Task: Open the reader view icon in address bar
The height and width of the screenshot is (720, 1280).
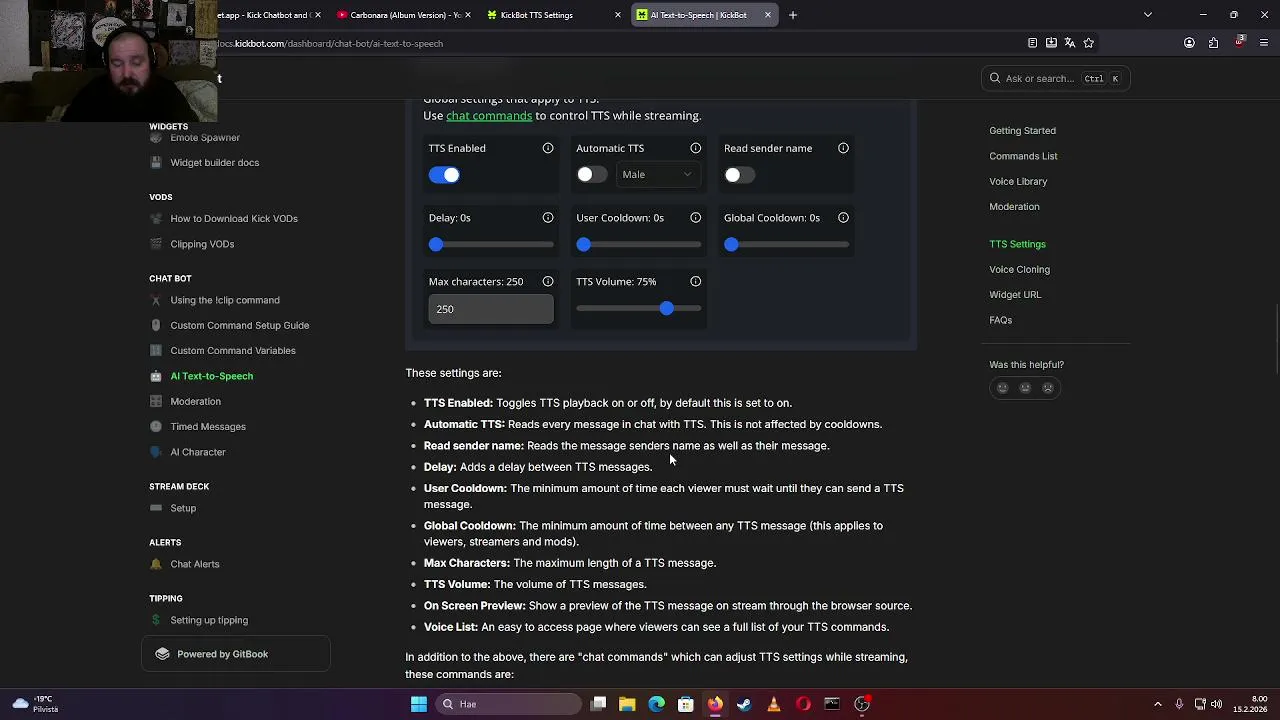Action: pyautogui.click(x=1032, y=43)
